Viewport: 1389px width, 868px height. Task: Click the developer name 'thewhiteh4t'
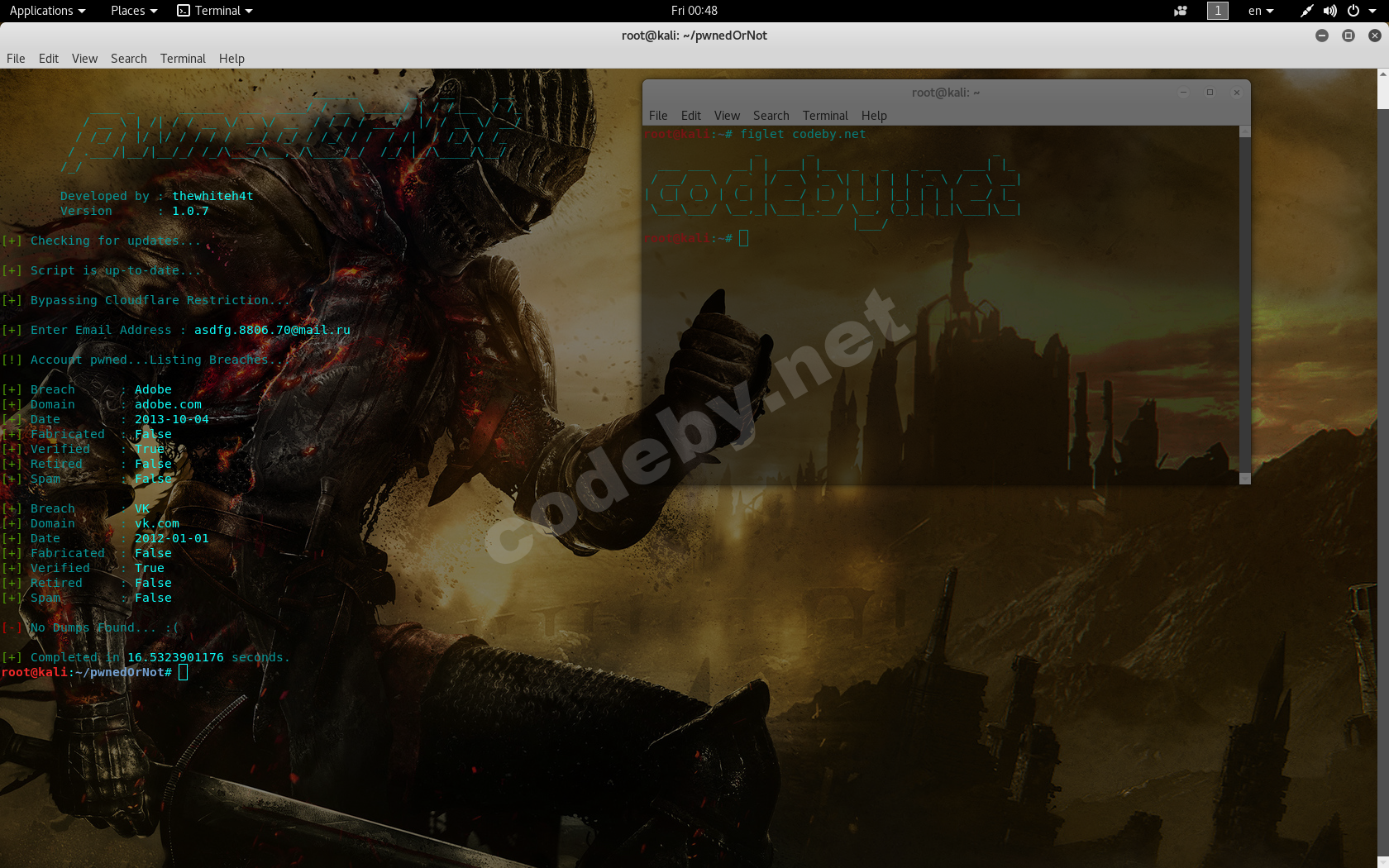tap(212, 196)
